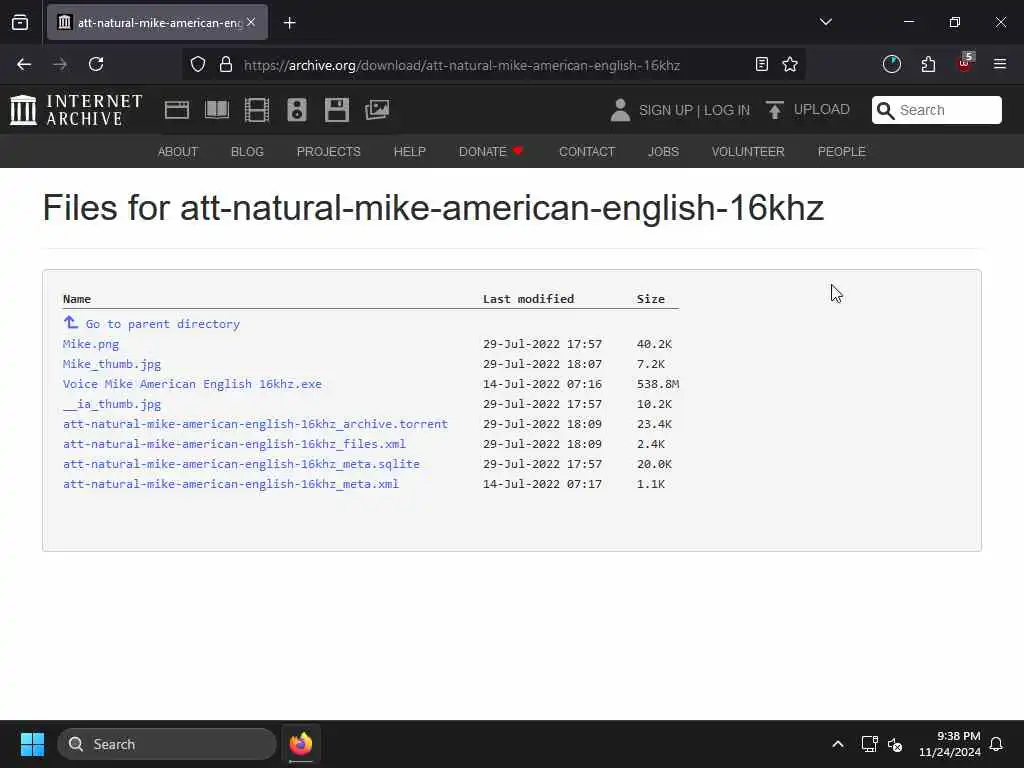The height and width of the screenshot is (768, 1024).
Task: Open the VOLUNTEER menu item
Action: 748,152
